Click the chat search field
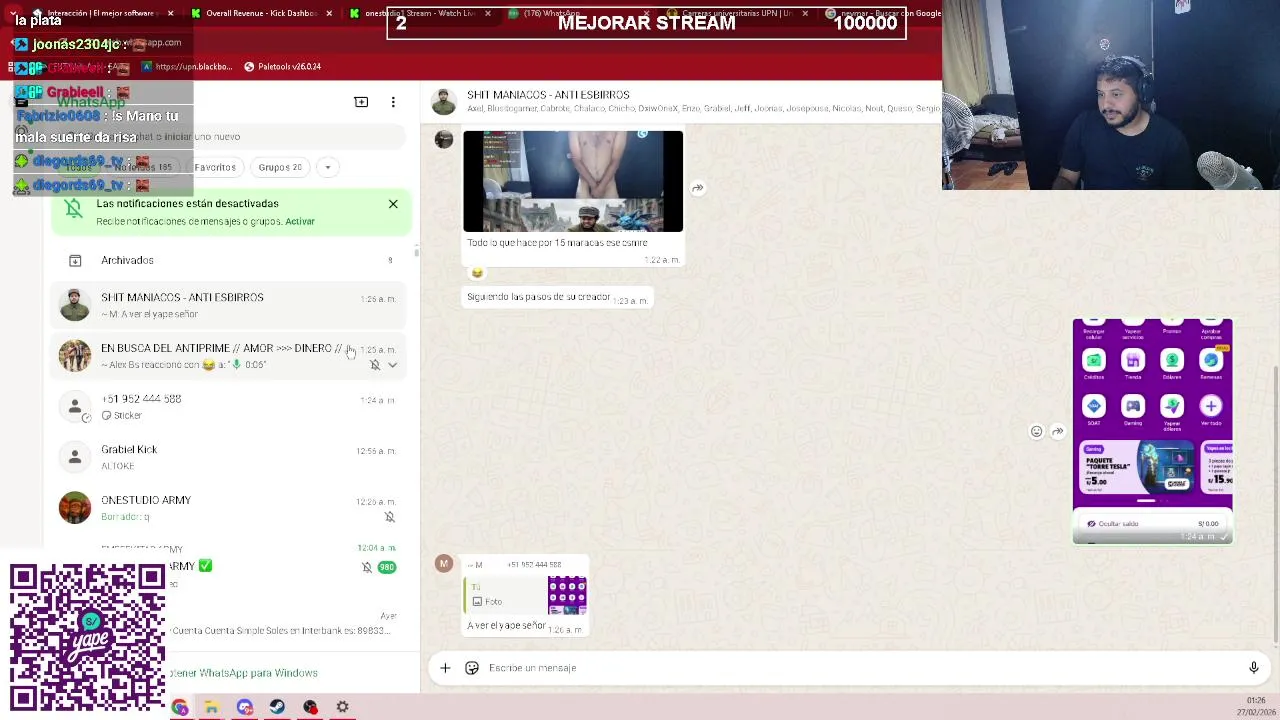This screenshot has height=720, width=1280. tap(230, 136)
